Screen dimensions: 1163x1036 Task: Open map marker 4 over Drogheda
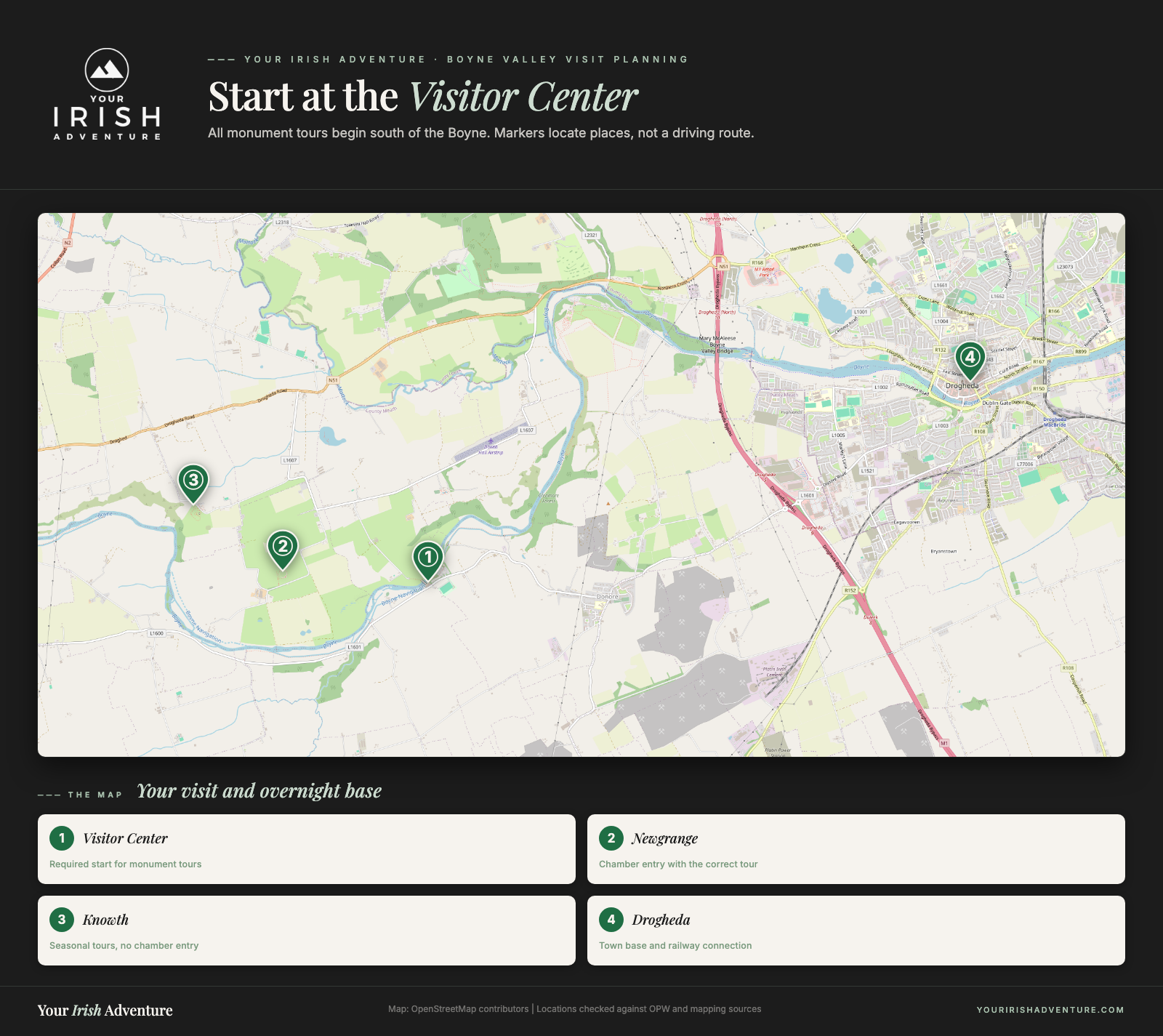tap(970, 360)
